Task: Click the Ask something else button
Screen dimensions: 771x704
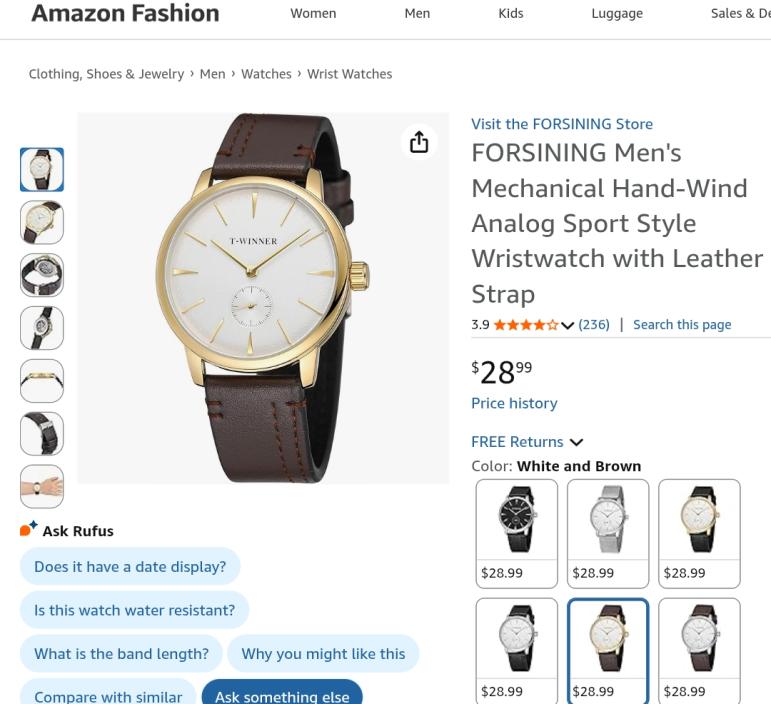Action: tap(282, 696)
